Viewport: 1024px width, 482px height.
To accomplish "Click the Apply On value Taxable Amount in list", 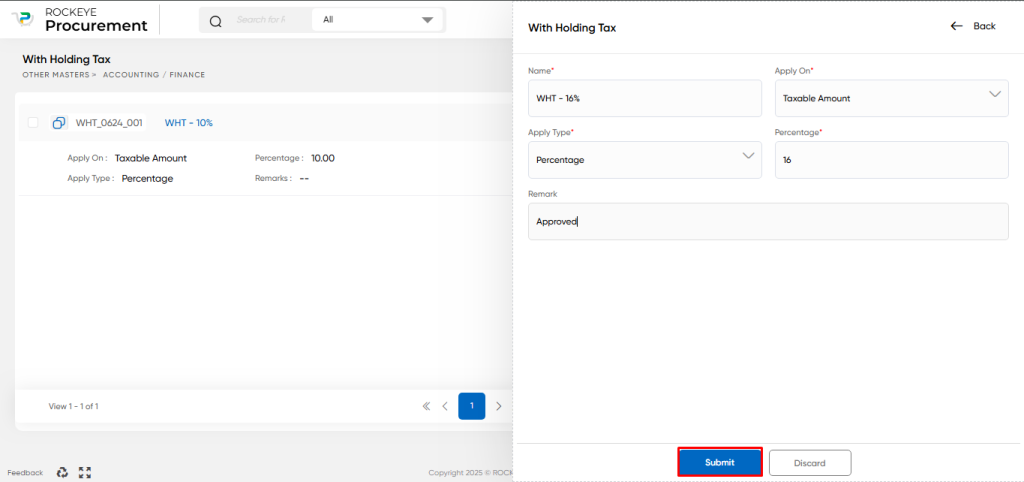I will point(151,158).
